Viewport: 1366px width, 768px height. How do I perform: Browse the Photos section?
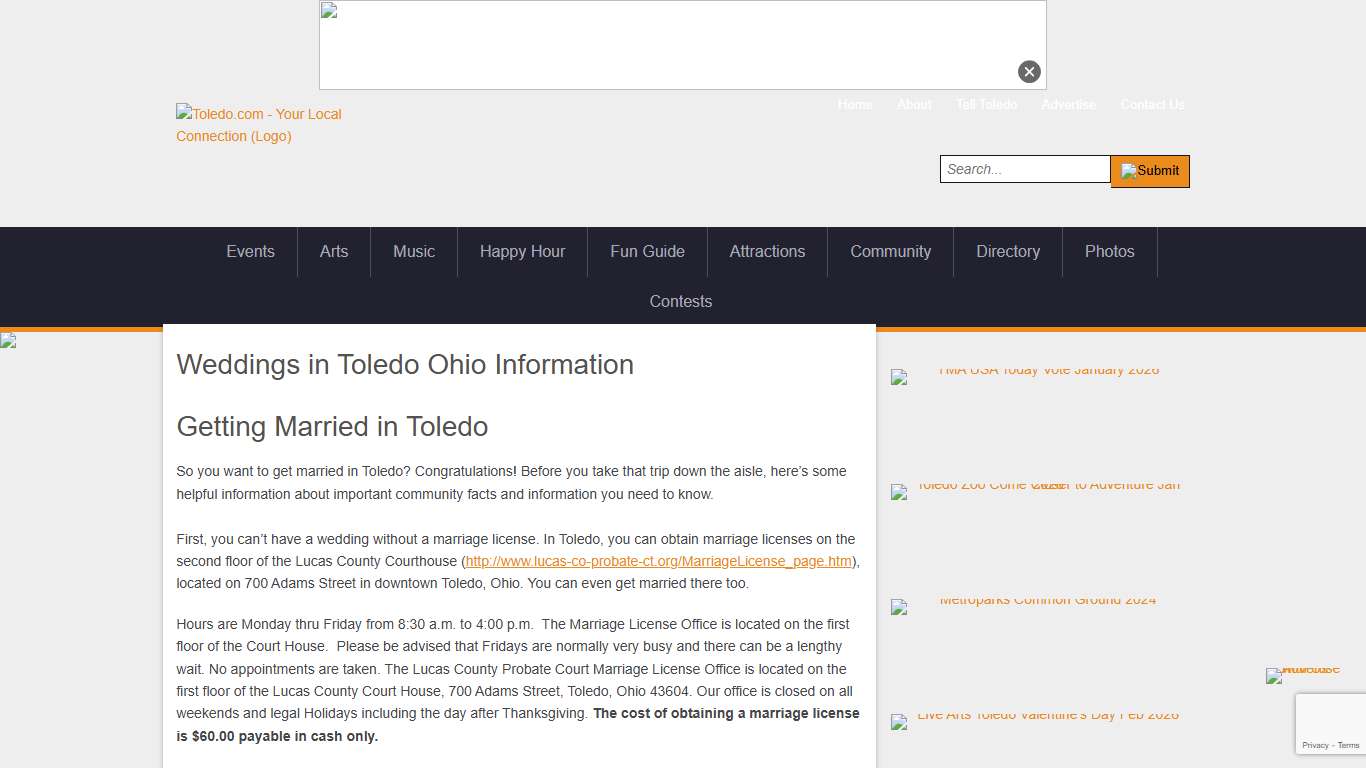pos(1109,252)
